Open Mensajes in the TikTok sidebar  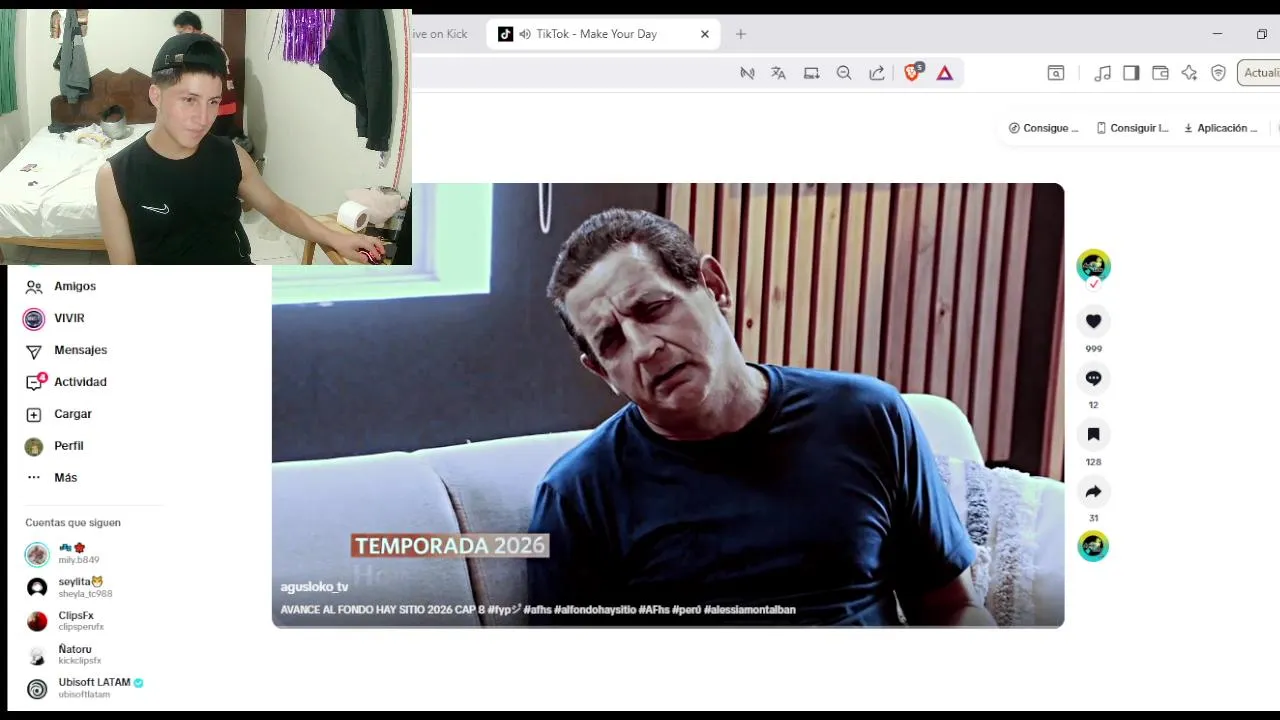[80, 350]
